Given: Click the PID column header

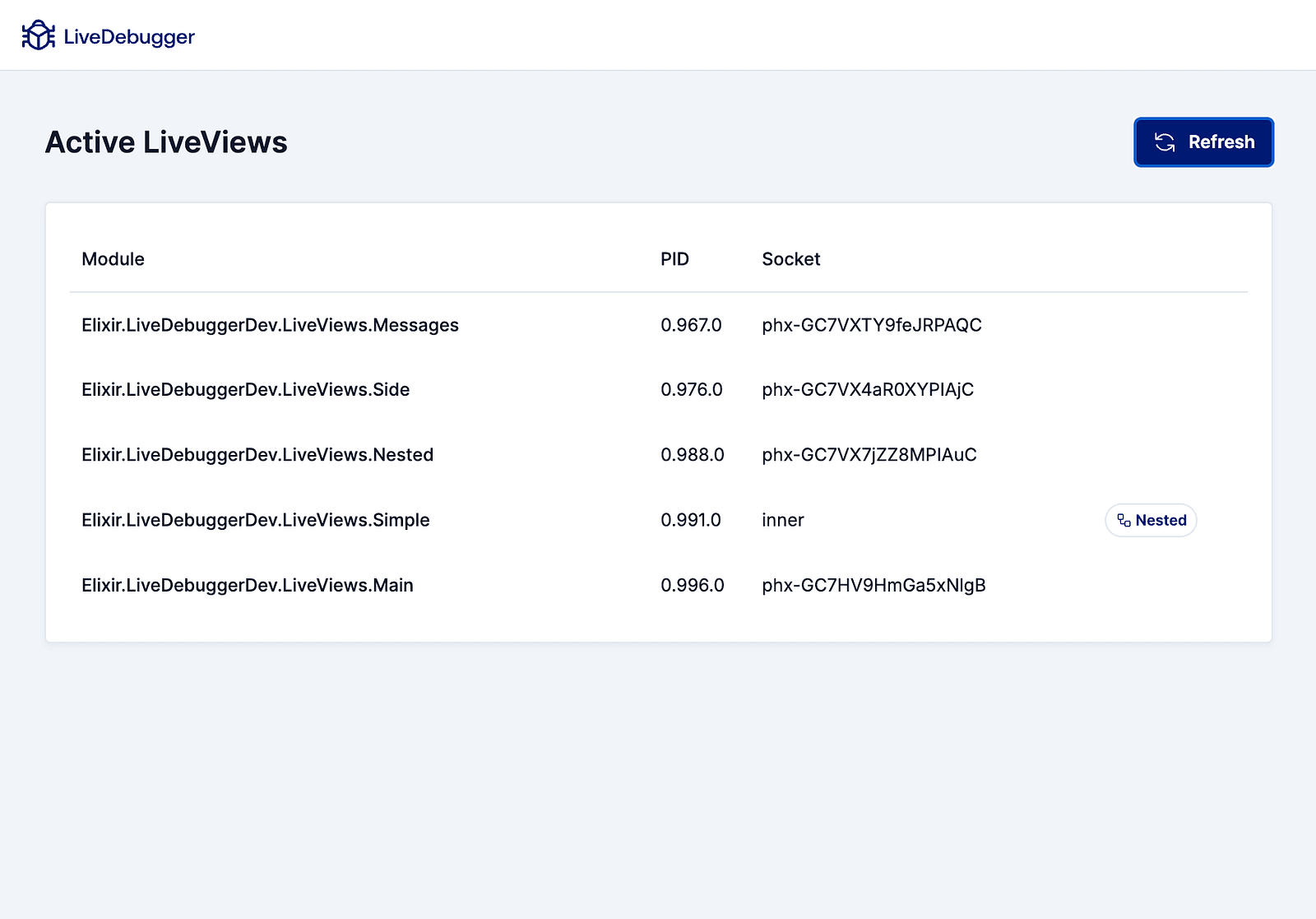Looking at the screenshot, I should click(674, 259).
